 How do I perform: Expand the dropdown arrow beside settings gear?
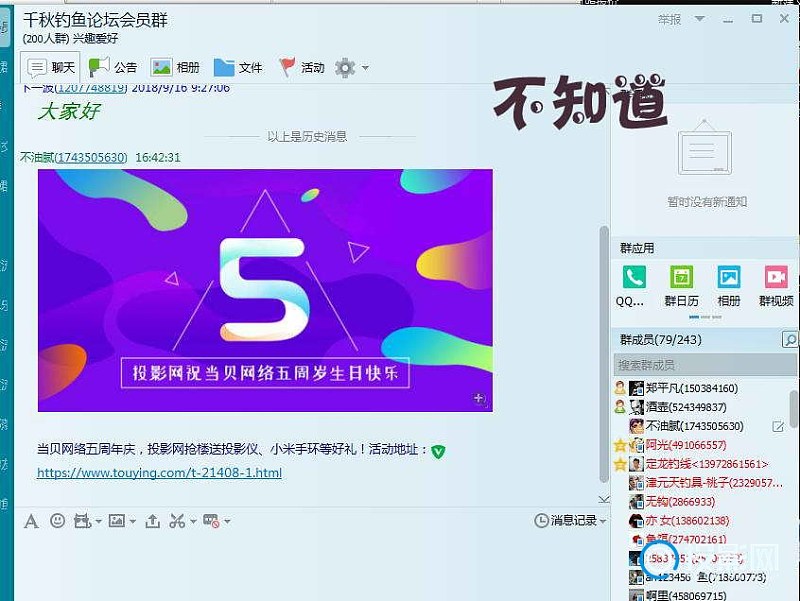tap(365, 67)
